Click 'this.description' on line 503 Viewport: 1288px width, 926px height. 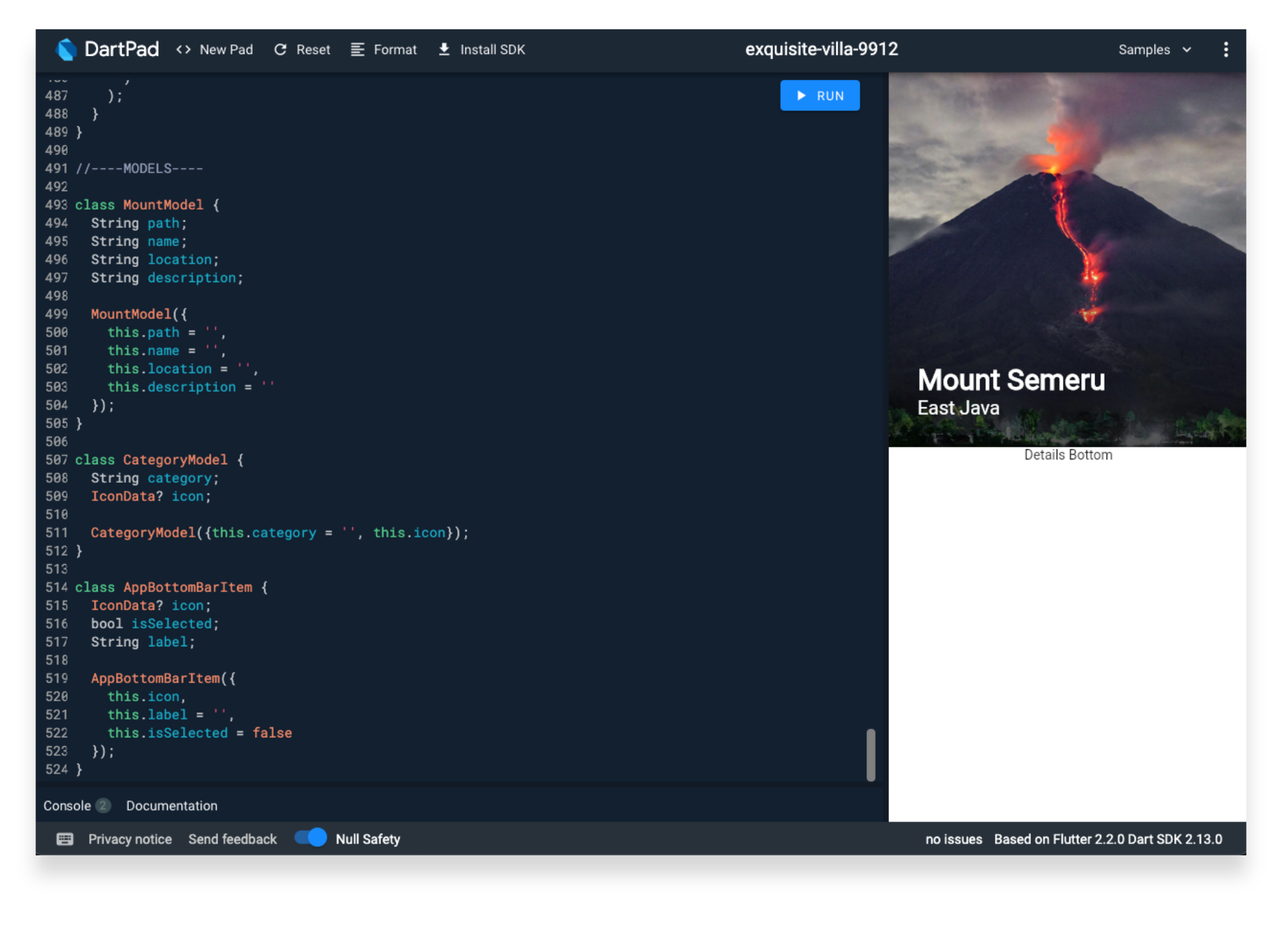point(171,387)
